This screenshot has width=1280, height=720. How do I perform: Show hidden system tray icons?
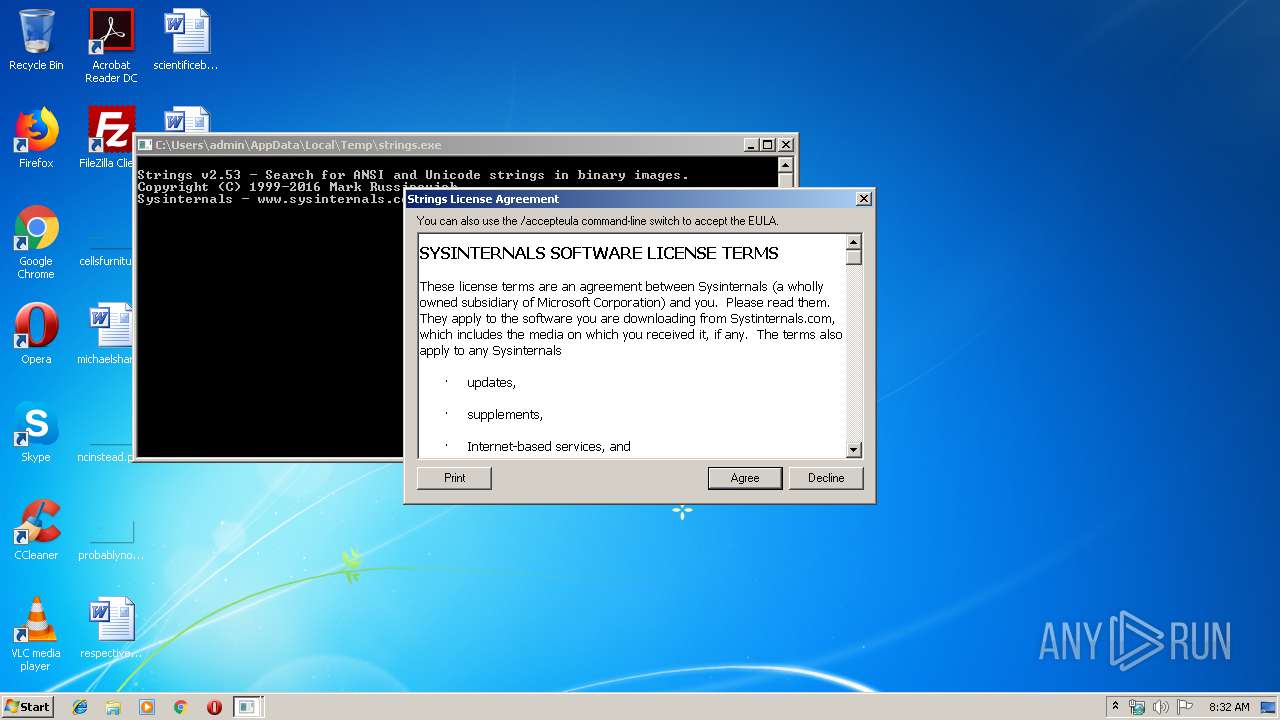click(1115, 707)
